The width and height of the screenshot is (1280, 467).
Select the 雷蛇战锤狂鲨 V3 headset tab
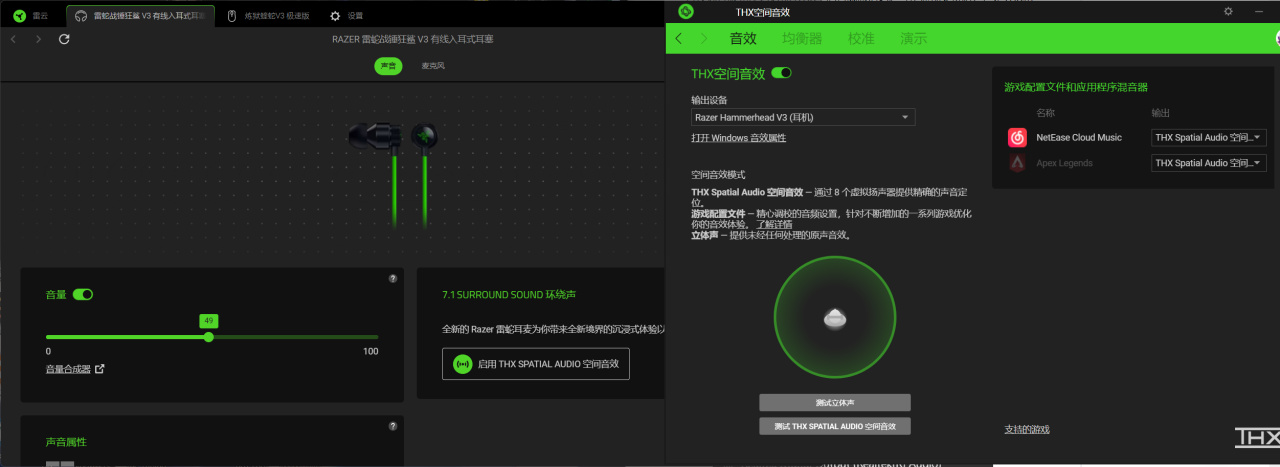141,16
